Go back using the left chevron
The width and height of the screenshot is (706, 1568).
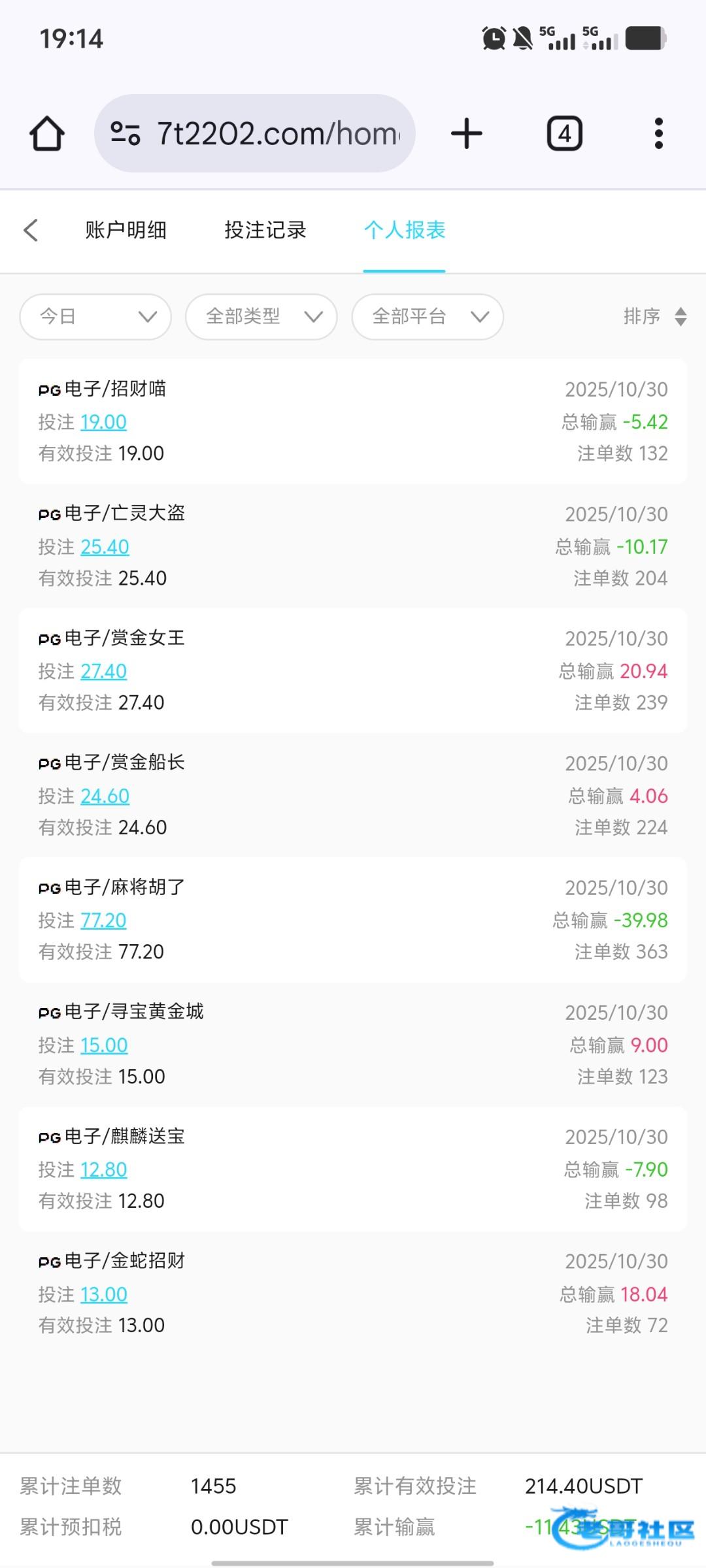point(31,230)
